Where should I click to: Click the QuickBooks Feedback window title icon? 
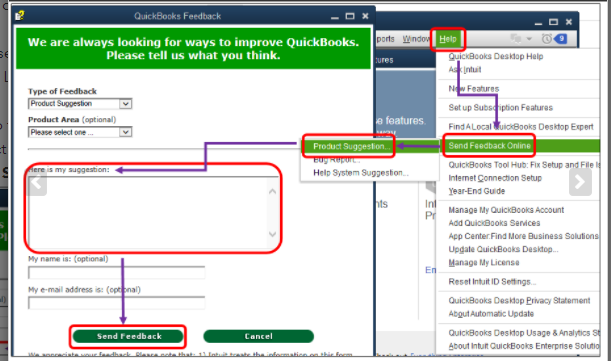[x=19, y=16]
